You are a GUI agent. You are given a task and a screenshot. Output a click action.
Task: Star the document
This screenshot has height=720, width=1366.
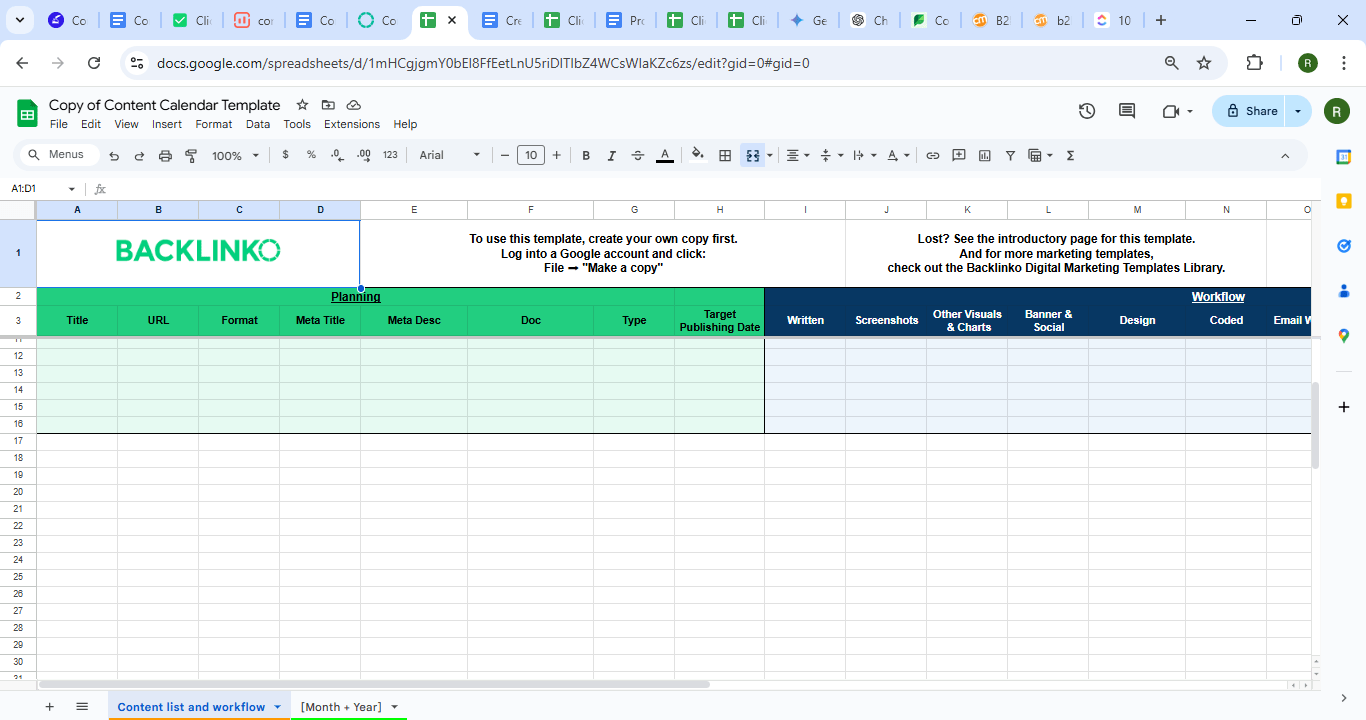coord(302,105)
